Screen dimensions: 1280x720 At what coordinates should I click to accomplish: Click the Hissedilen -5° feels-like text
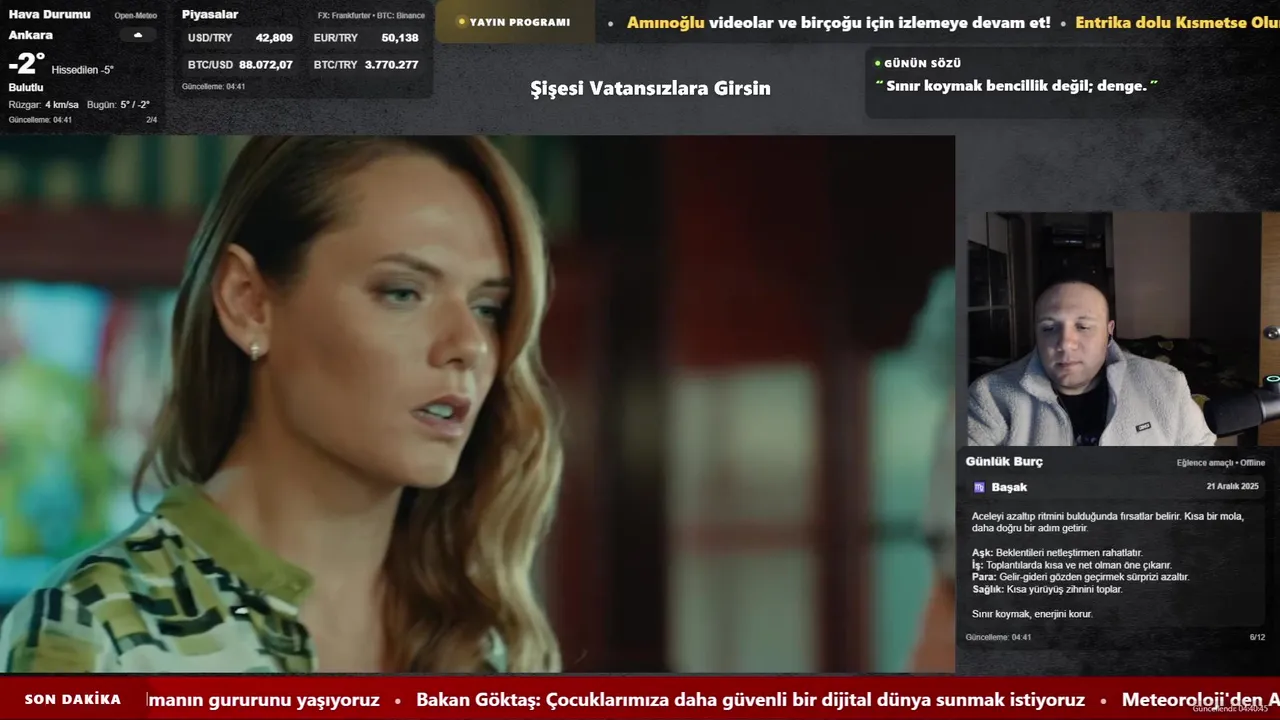point(83,70)
